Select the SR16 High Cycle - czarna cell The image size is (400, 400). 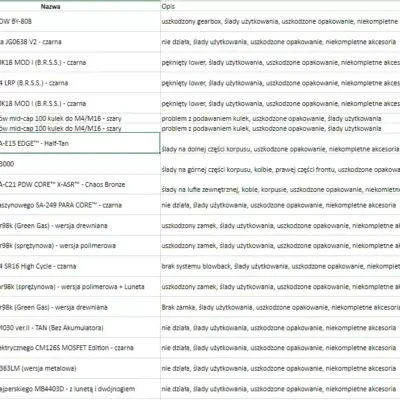click(80, 266)
